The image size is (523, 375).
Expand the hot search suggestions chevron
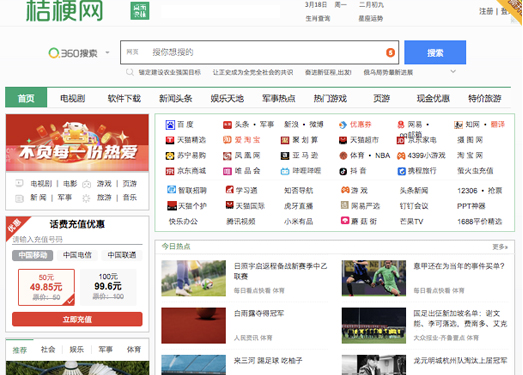point(453,71)
